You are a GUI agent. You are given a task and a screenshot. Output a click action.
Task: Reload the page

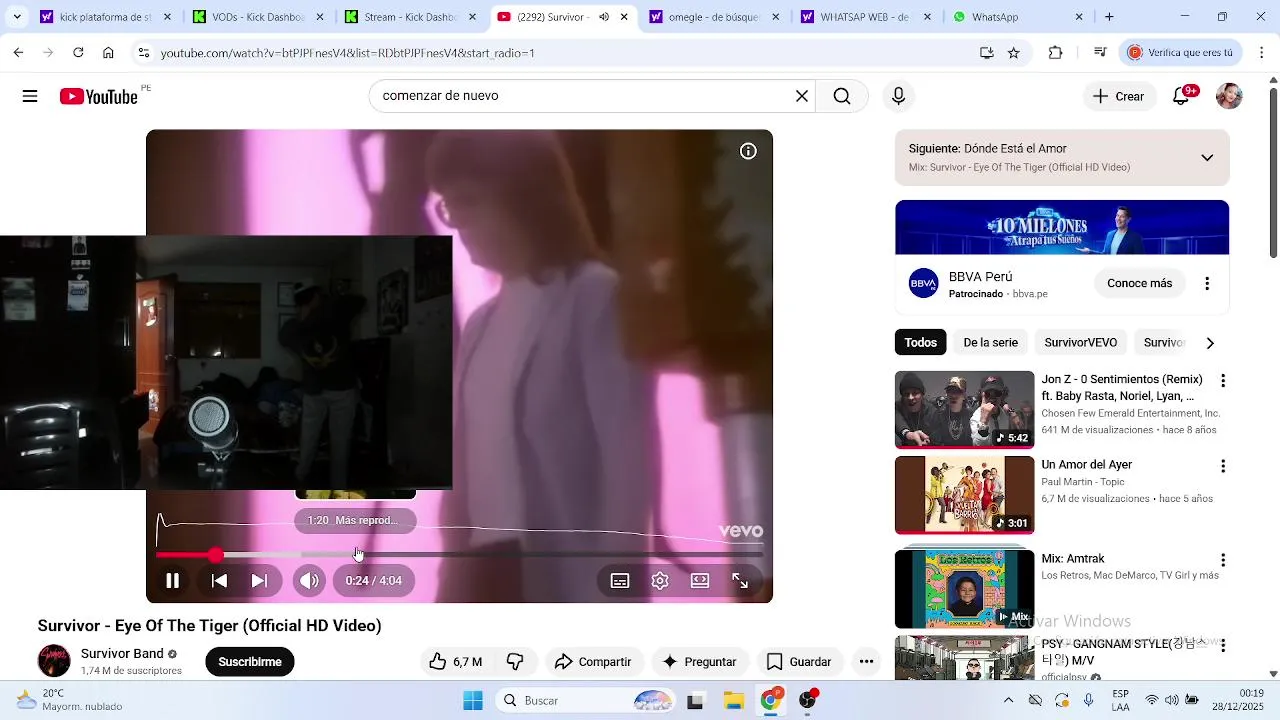click(x=78, y=53)
